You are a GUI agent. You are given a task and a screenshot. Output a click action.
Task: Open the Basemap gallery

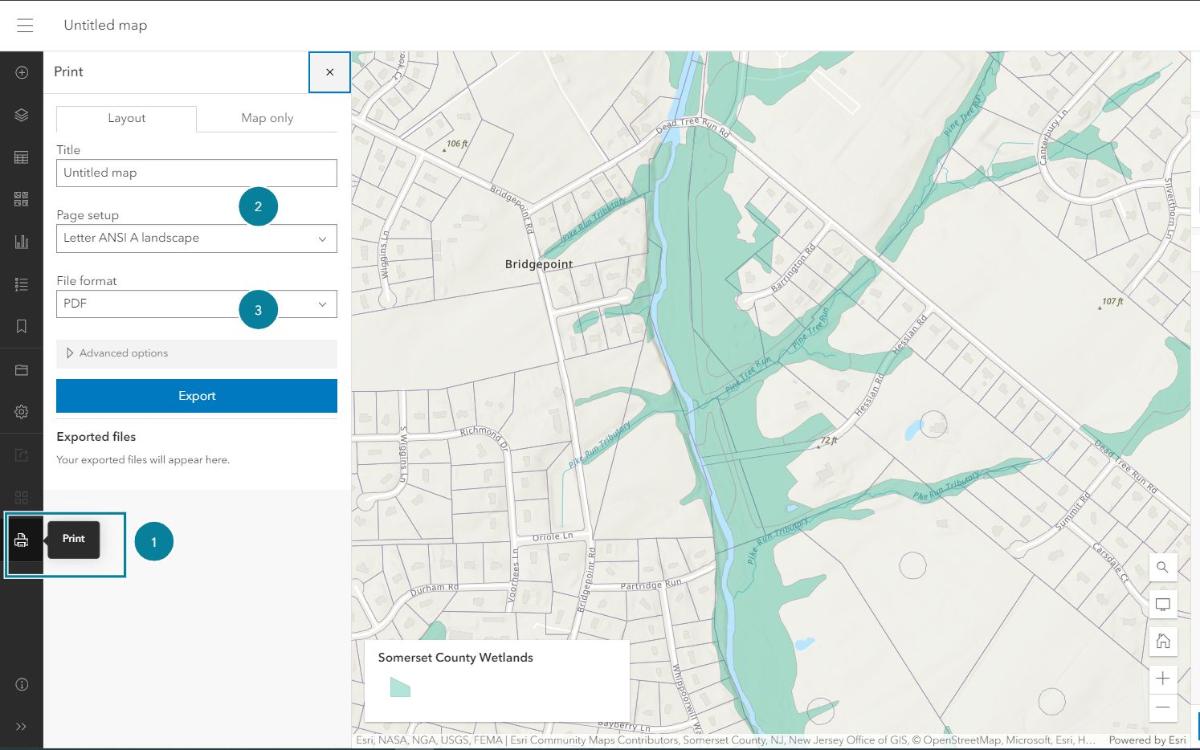[x=22, y=198]
